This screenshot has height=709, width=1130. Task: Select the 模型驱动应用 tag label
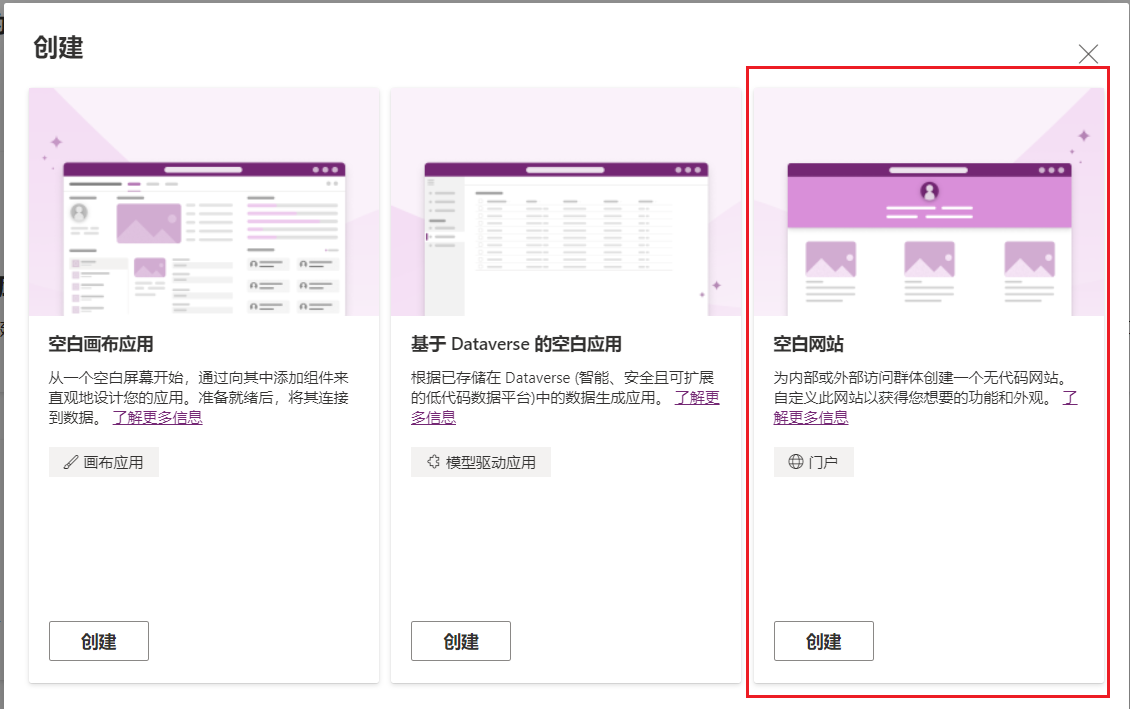pos(491,463)
